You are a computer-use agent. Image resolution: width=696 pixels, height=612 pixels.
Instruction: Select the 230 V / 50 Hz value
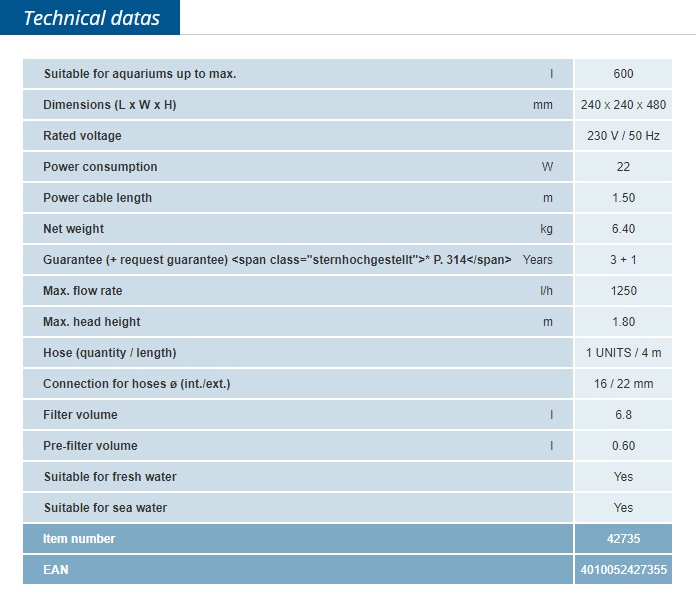pyautogui.click(x=623, y=136)
